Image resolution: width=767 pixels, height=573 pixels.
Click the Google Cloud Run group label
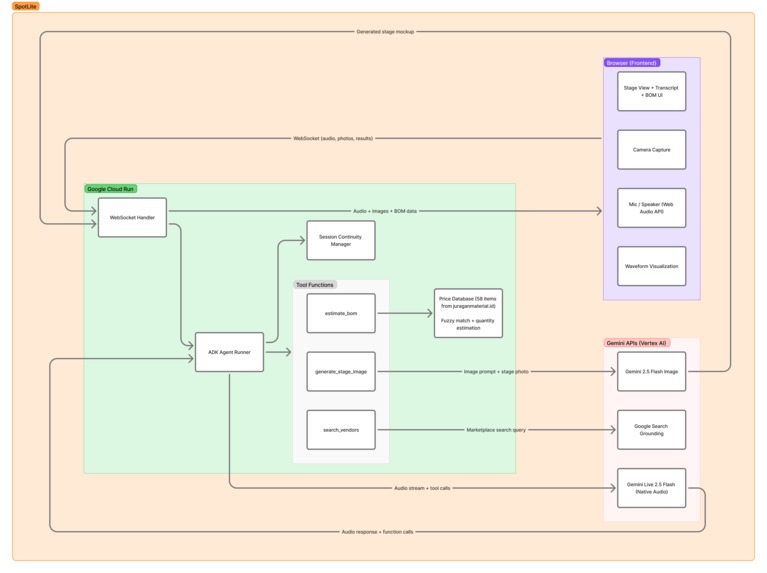click(x=111, y=189)
